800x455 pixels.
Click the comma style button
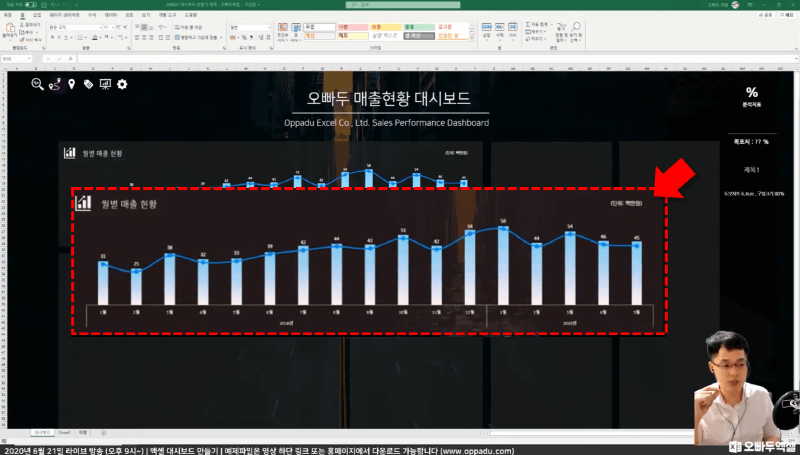click(x=251, y=37)
